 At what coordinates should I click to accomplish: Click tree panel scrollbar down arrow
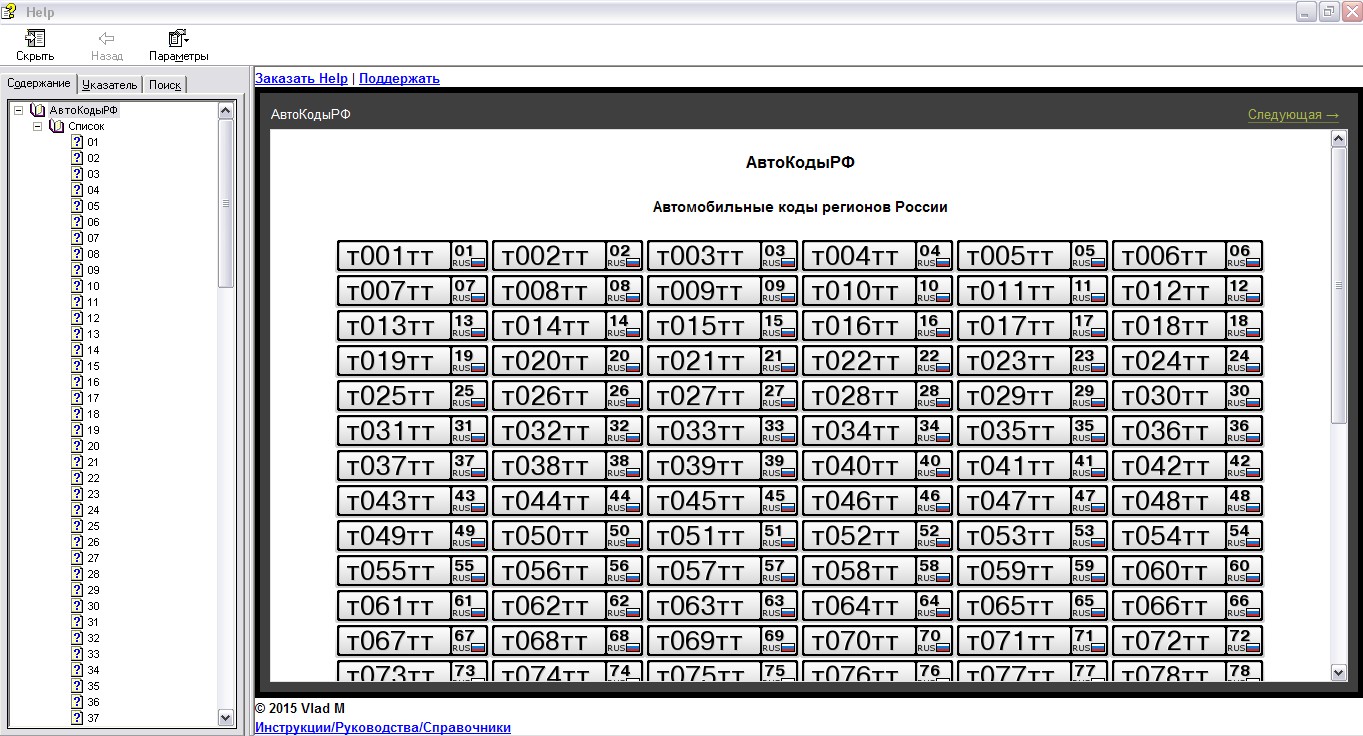click(225, 717)
